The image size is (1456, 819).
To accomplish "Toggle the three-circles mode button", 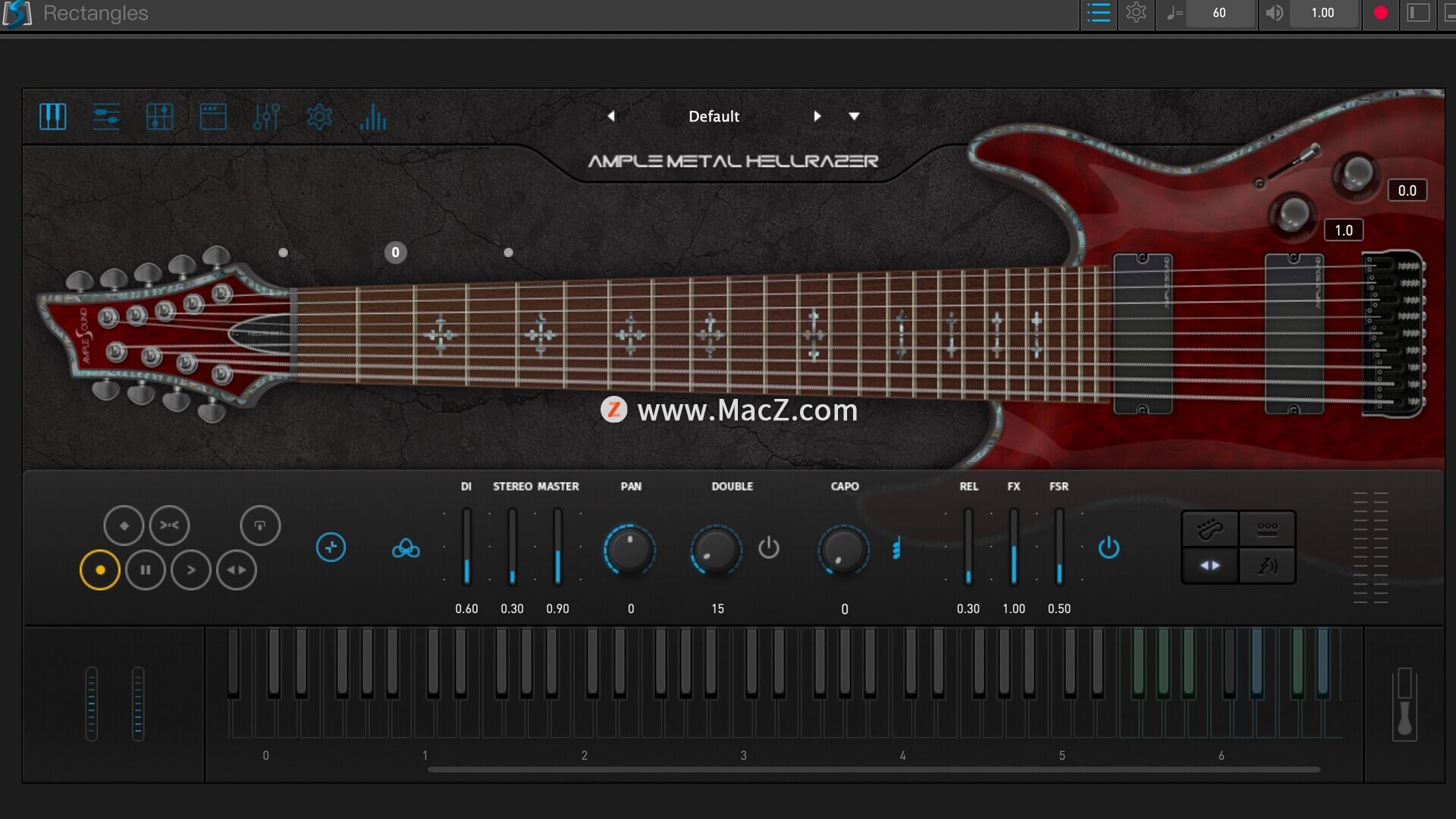I will 1267,529.
